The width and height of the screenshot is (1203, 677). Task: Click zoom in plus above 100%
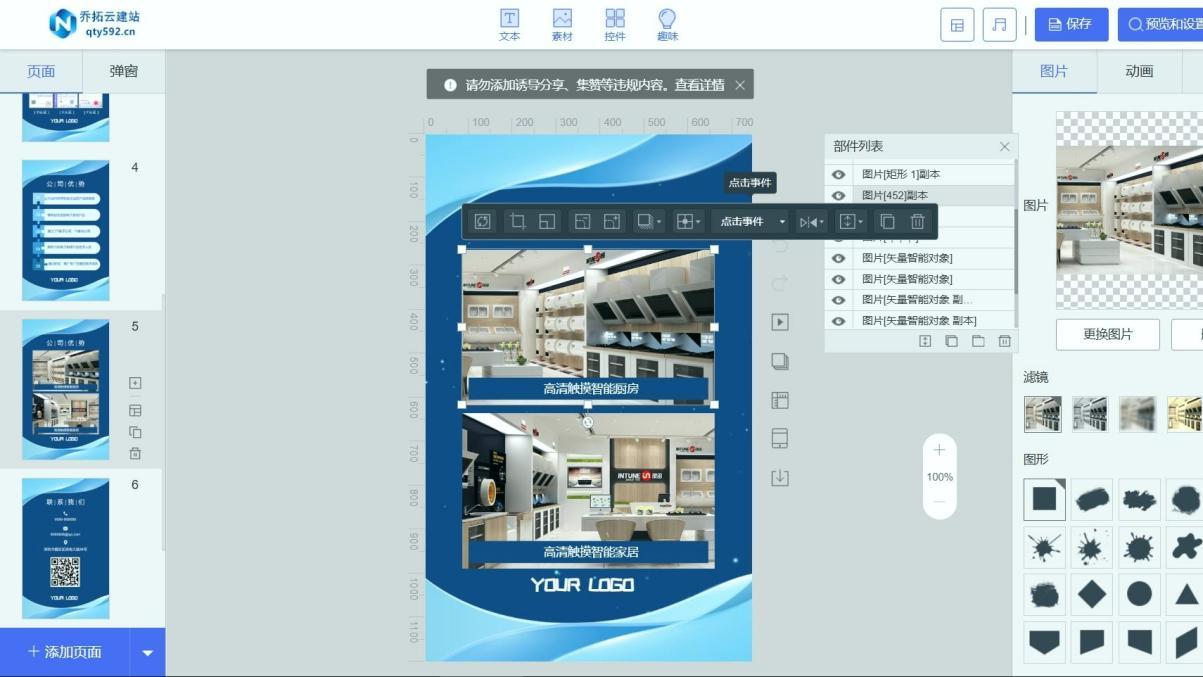(939, 450)
